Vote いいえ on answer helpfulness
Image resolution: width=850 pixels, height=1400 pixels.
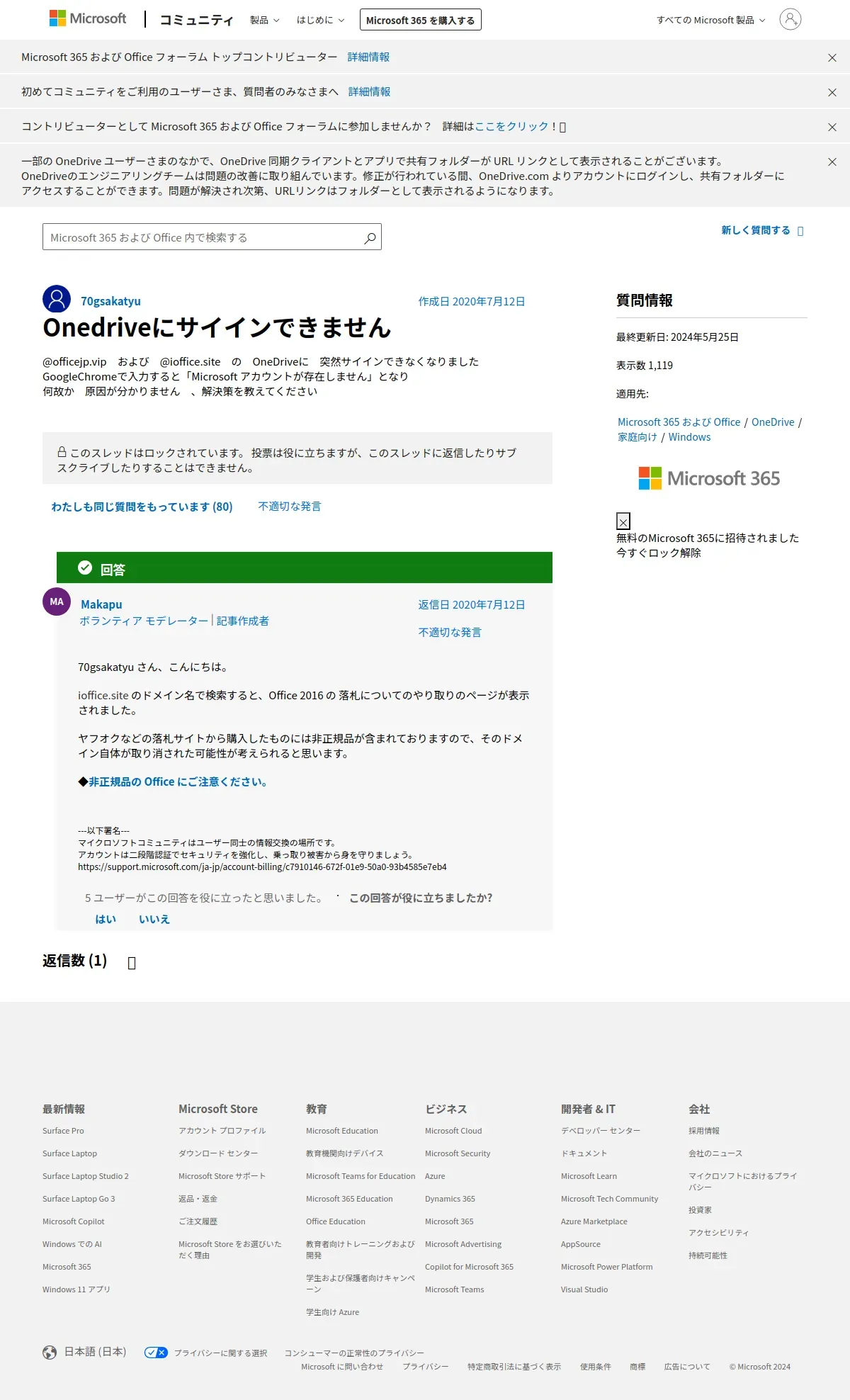point(154,920)
